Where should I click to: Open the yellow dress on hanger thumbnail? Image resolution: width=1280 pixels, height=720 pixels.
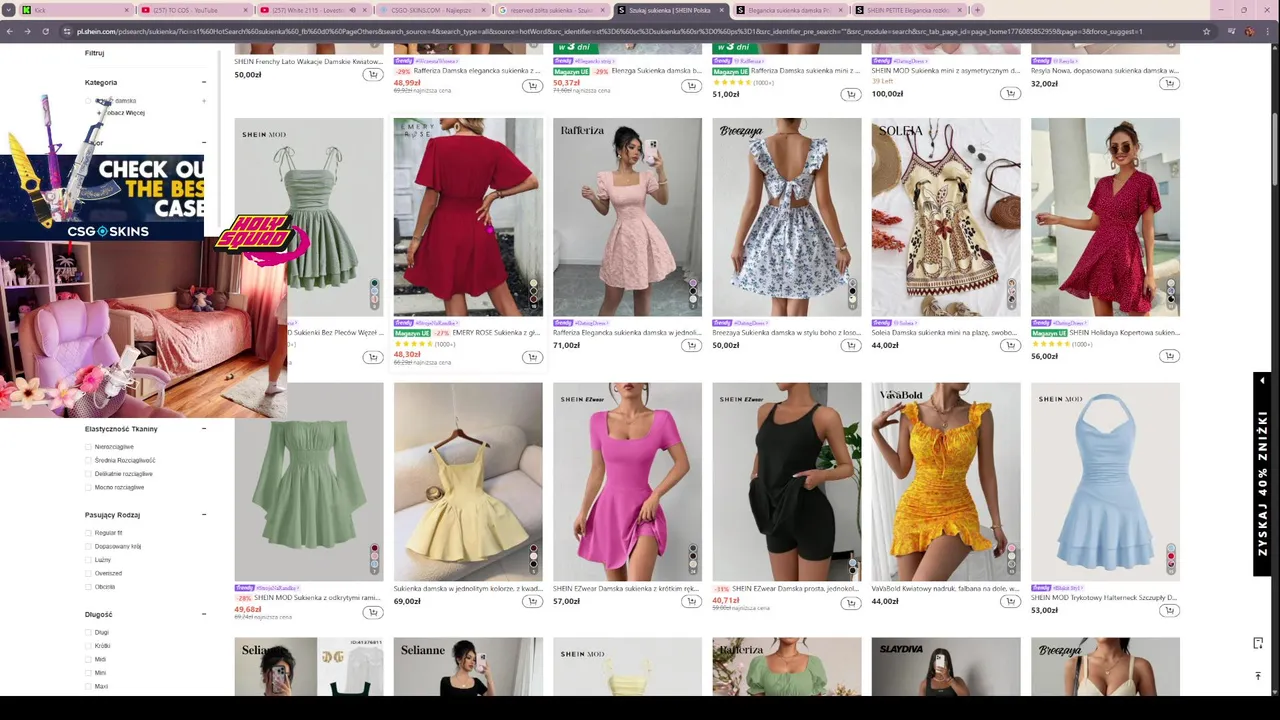(x=468, y=481)
